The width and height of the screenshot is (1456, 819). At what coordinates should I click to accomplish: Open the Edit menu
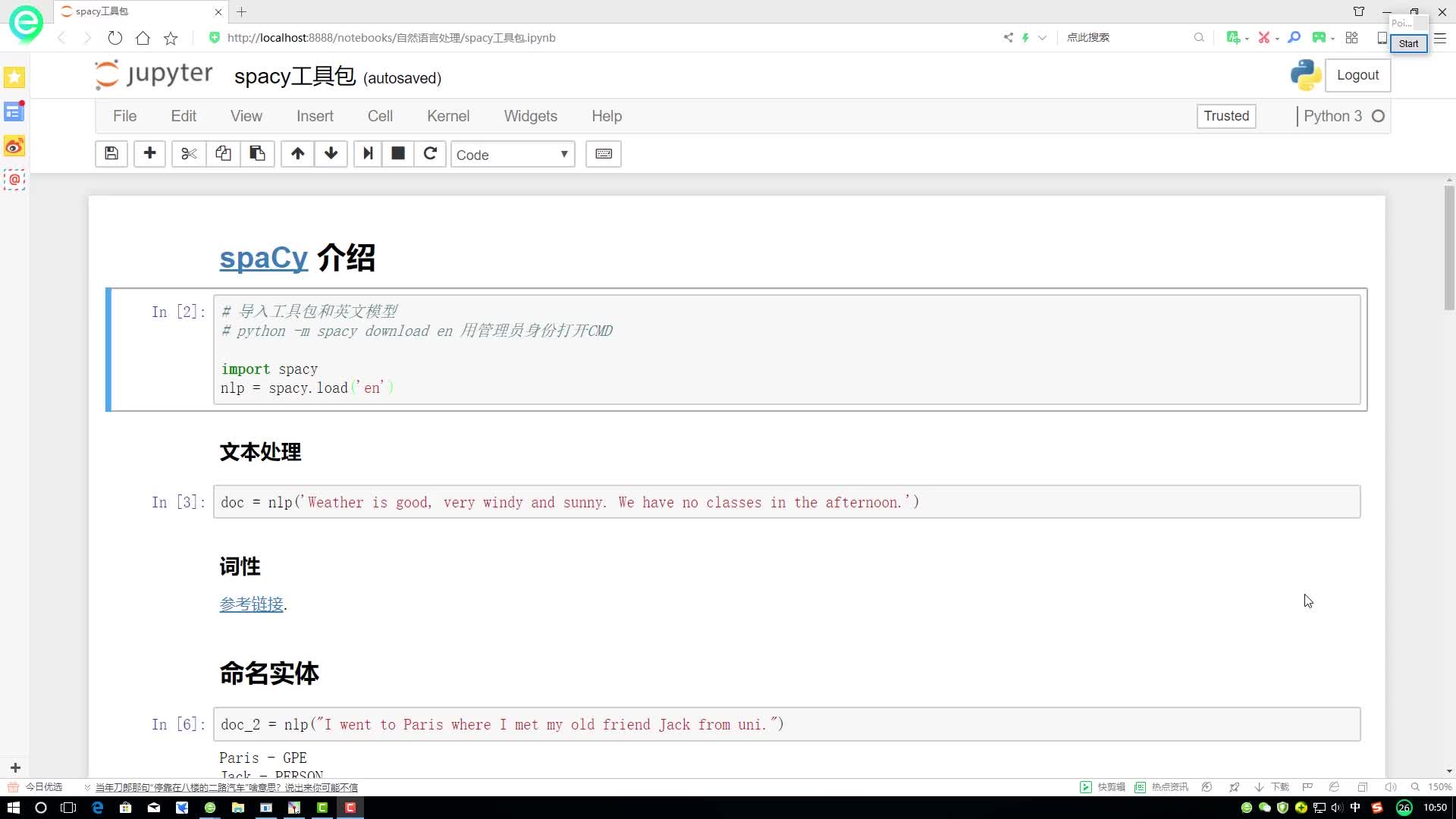point(184,116)
